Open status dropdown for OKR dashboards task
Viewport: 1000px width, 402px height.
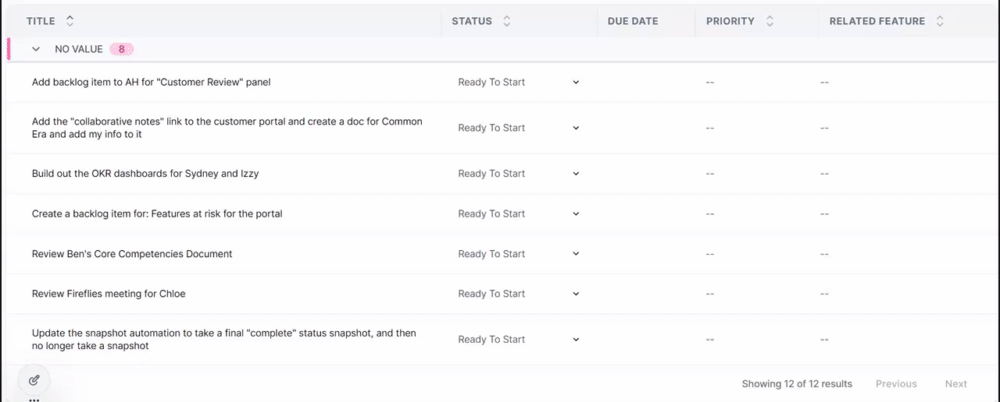pos(575,174)
